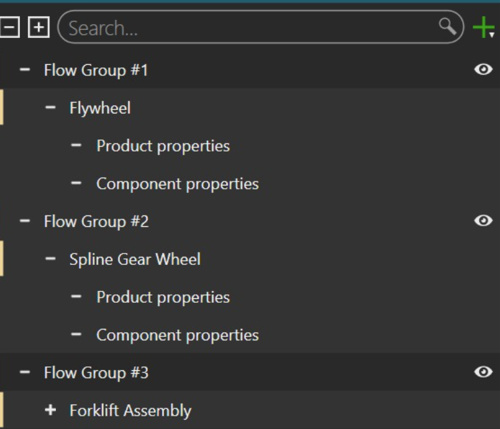Open the dropdown arrow beside green plus
Screen dimensions: 500x429
pos(492,35)
